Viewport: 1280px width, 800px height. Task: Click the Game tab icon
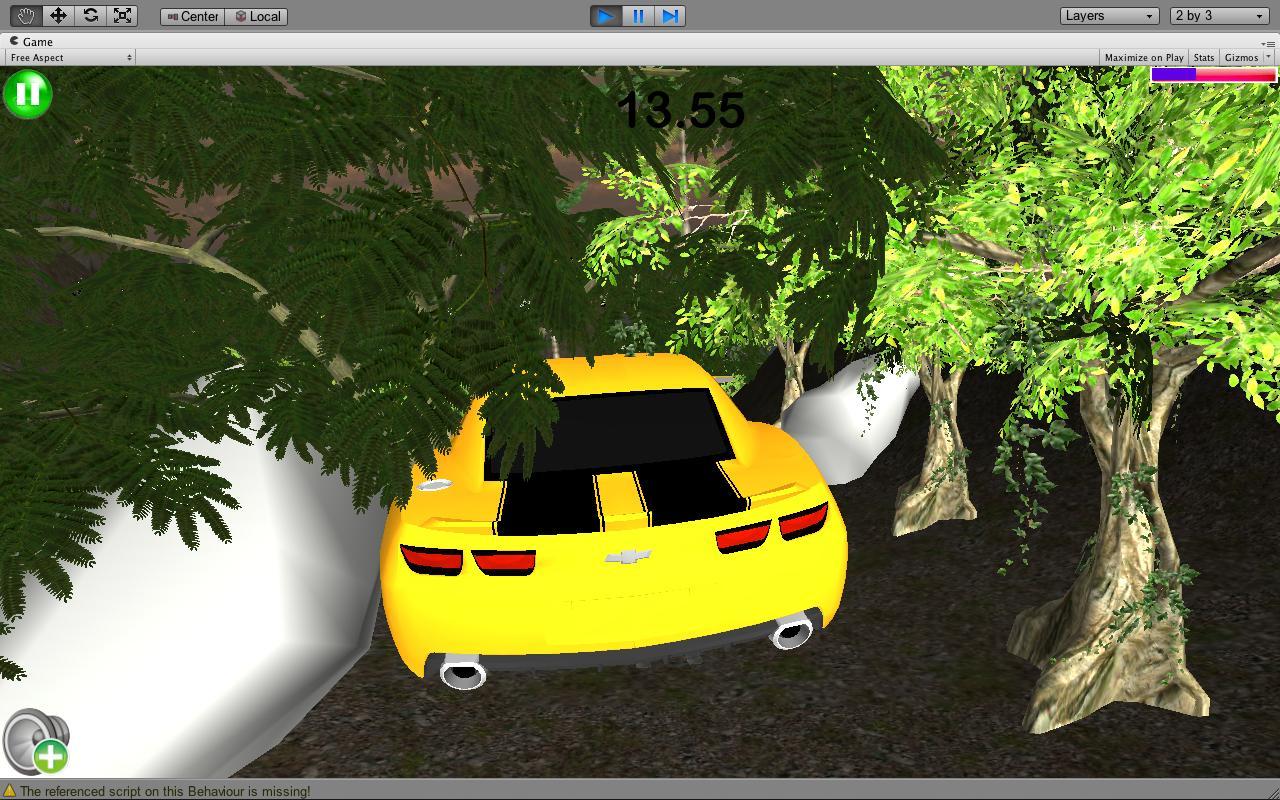[x=14, y=41]
